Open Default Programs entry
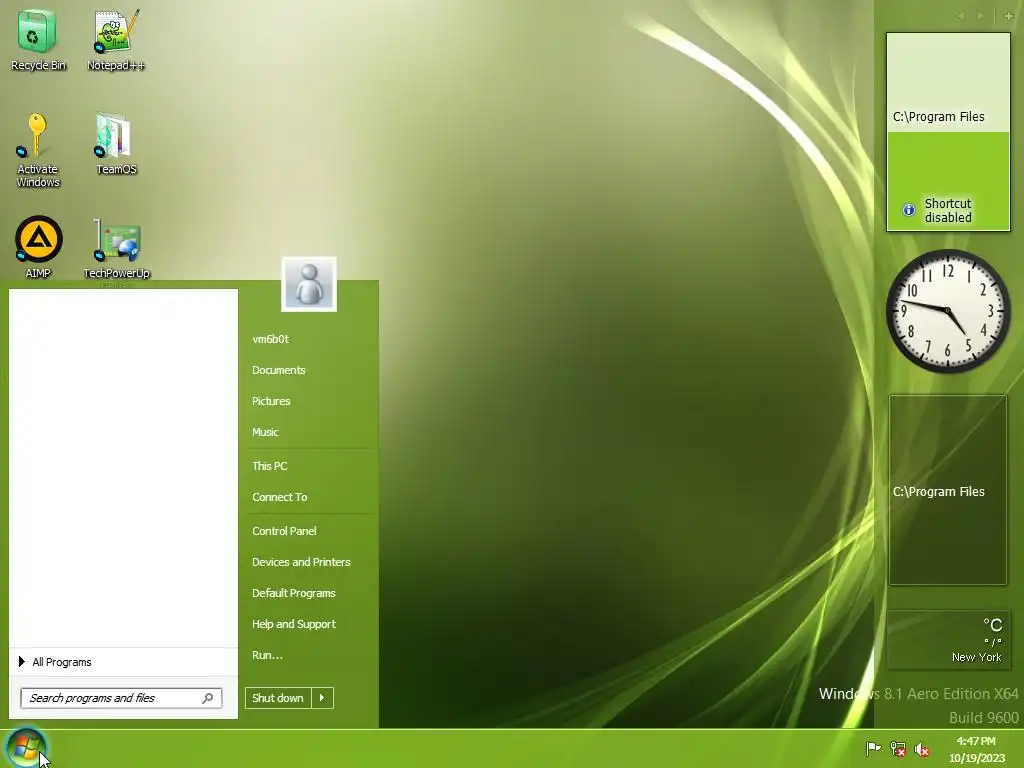This screenshot has width=1024, height=768. tap(294, 593)
